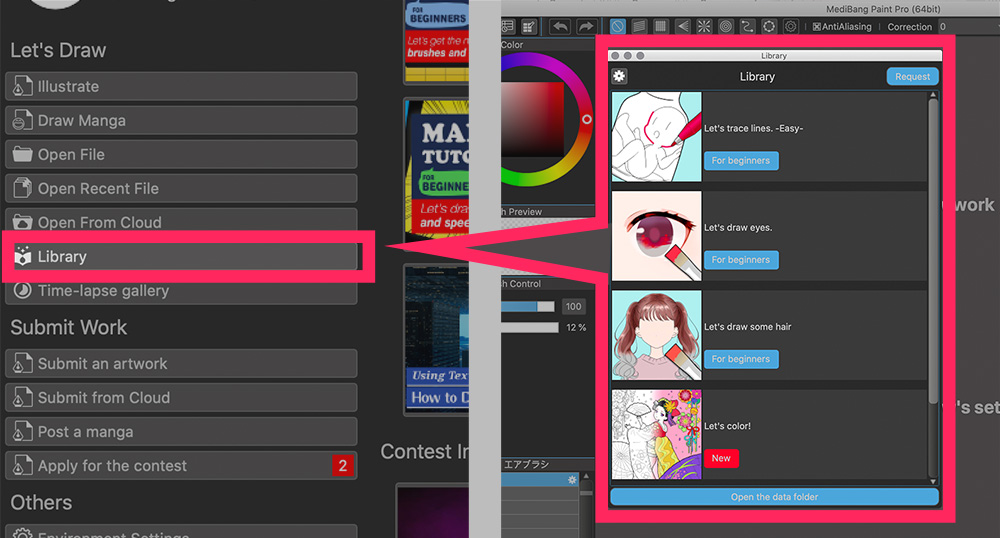The width and height of the screenshot is (1000, 538).
Task: Click the red contest badge showing 2
Action: 342,466
